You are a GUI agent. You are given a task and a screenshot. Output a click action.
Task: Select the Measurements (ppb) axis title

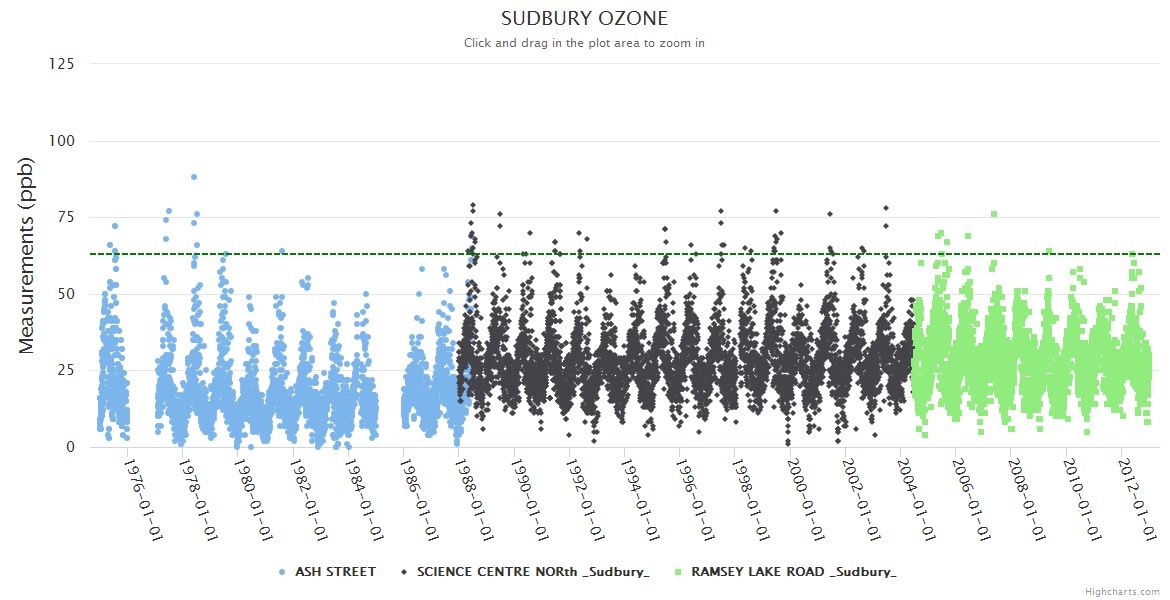tap(27, 255)
